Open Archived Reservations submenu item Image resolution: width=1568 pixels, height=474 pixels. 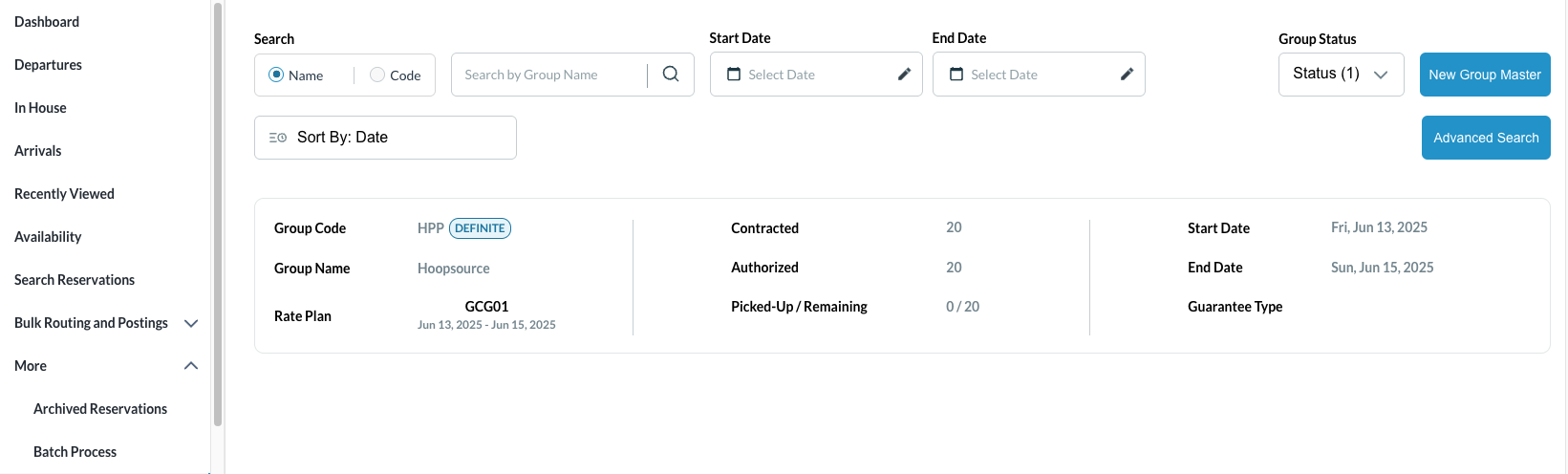100,409
